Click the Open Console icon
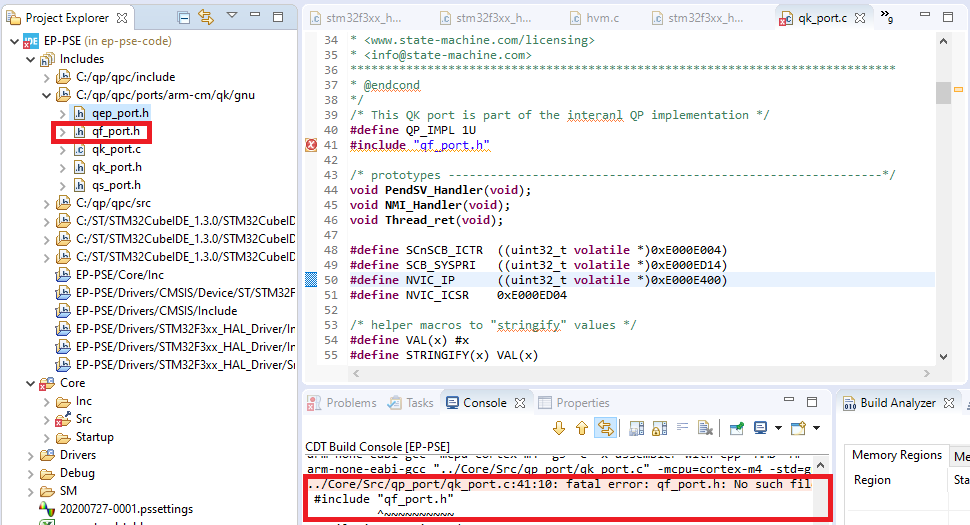970x525 pixels. pyautogui.click(x=799, y=428)
